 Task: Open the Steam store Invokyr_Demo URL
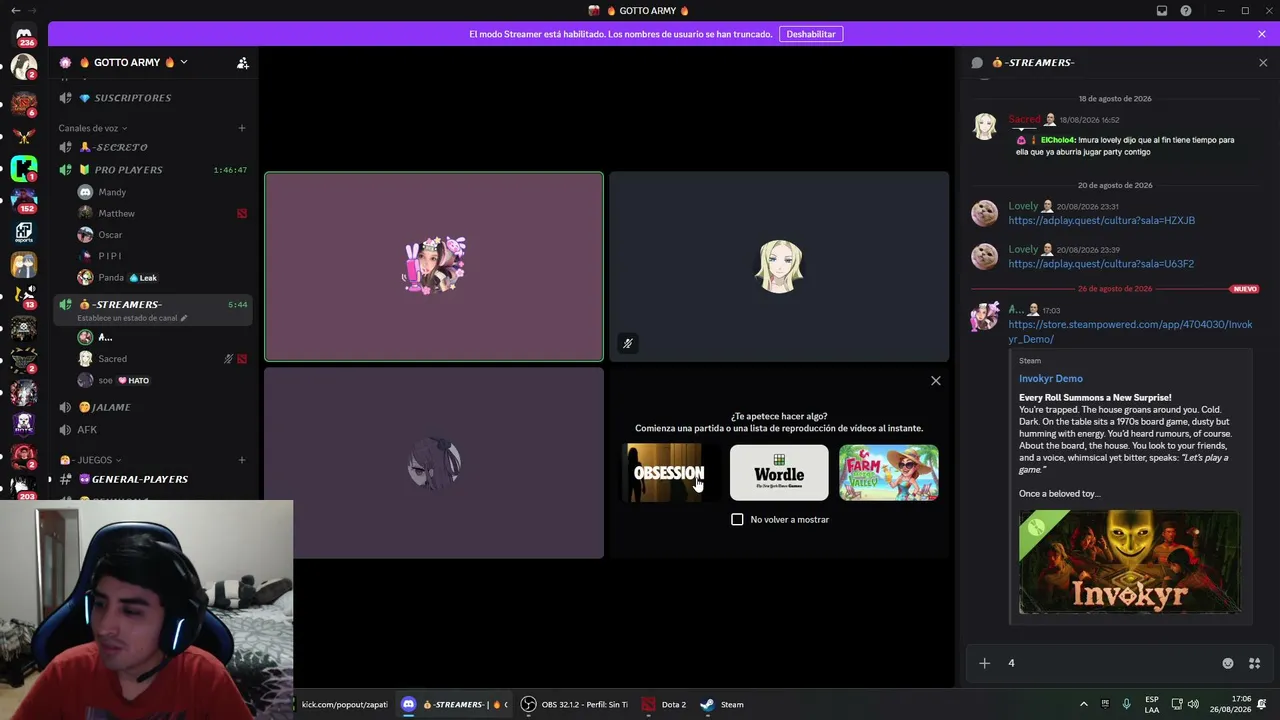(1130, 332)
